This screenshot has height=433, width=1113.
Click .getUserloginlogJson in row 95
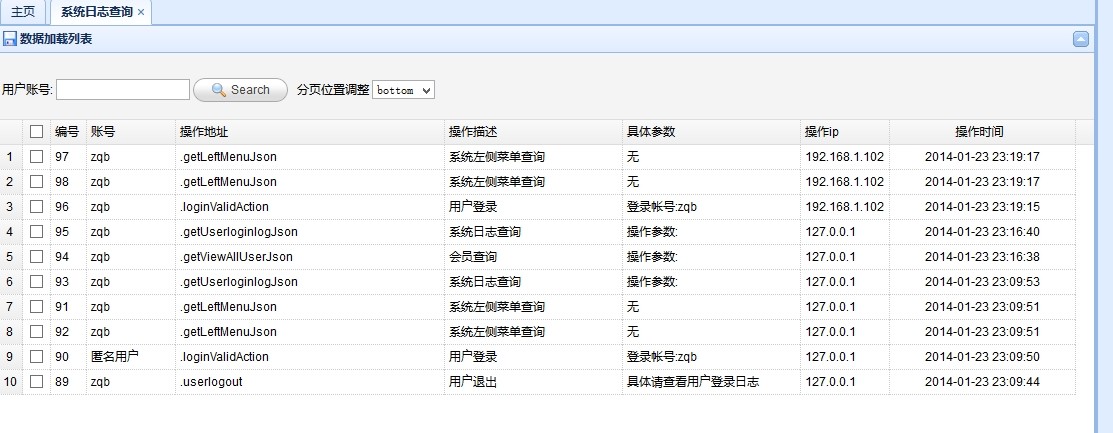[238, 231]
